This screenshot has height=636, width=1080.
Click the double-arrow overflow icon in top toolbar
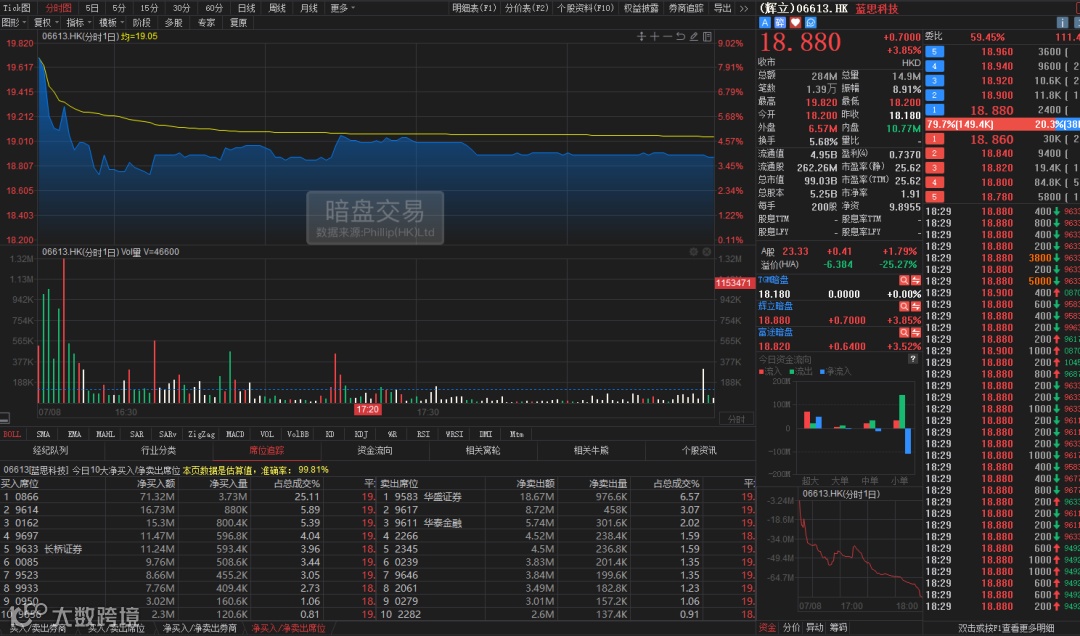pos(744,8)
